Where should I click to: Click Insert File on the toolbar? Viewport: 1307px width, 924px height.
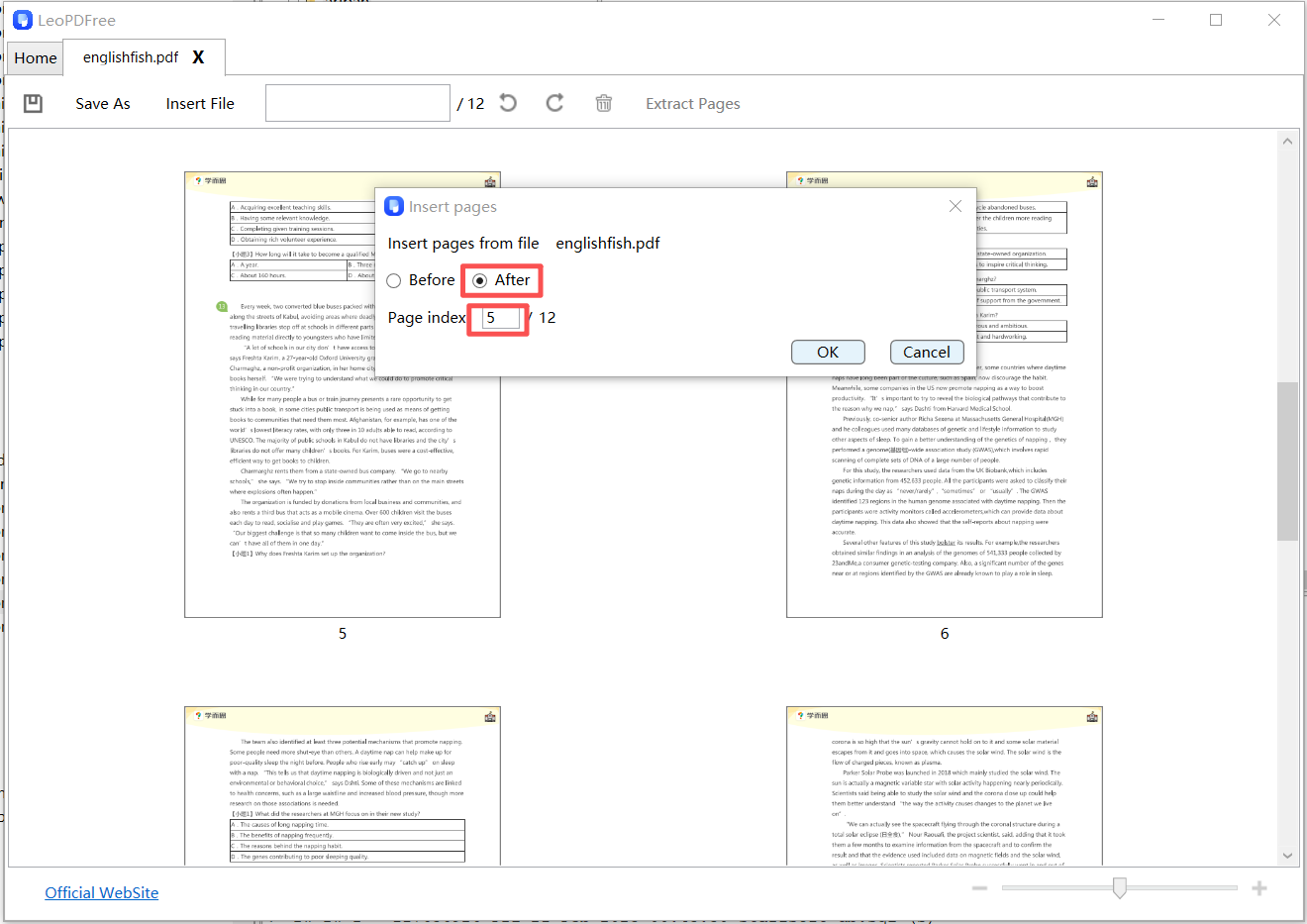coord(199,103)
